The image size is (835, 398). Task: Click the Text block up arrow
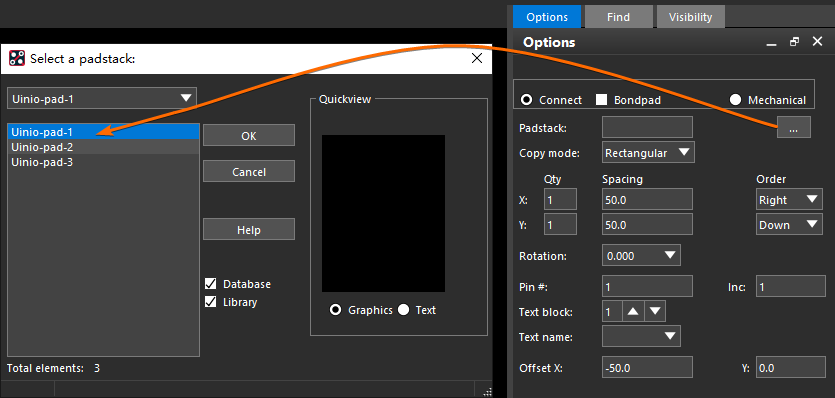pos(633,312)
